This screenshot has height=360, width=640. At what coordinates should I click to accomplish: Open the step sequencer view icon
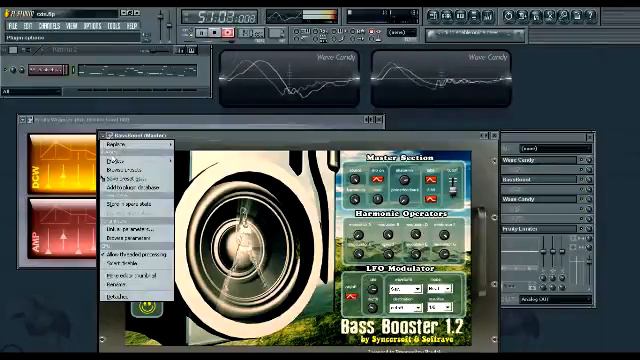pyautogui.click(x=447, y=16)
